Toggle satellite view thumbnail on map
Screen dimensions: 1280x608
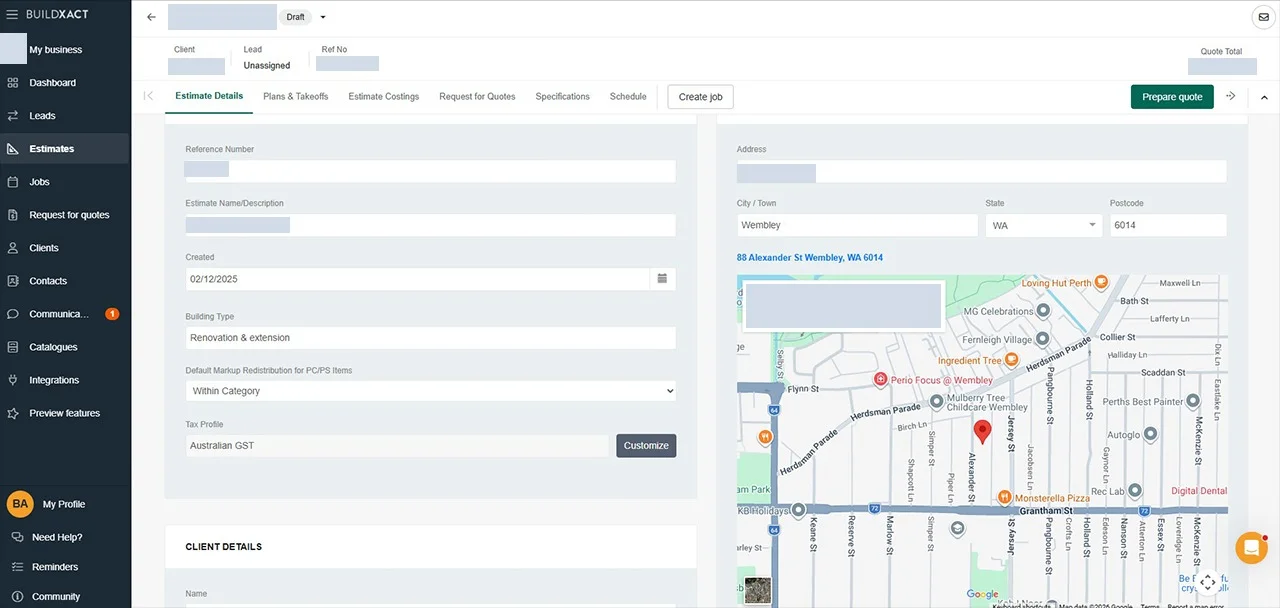758,591
